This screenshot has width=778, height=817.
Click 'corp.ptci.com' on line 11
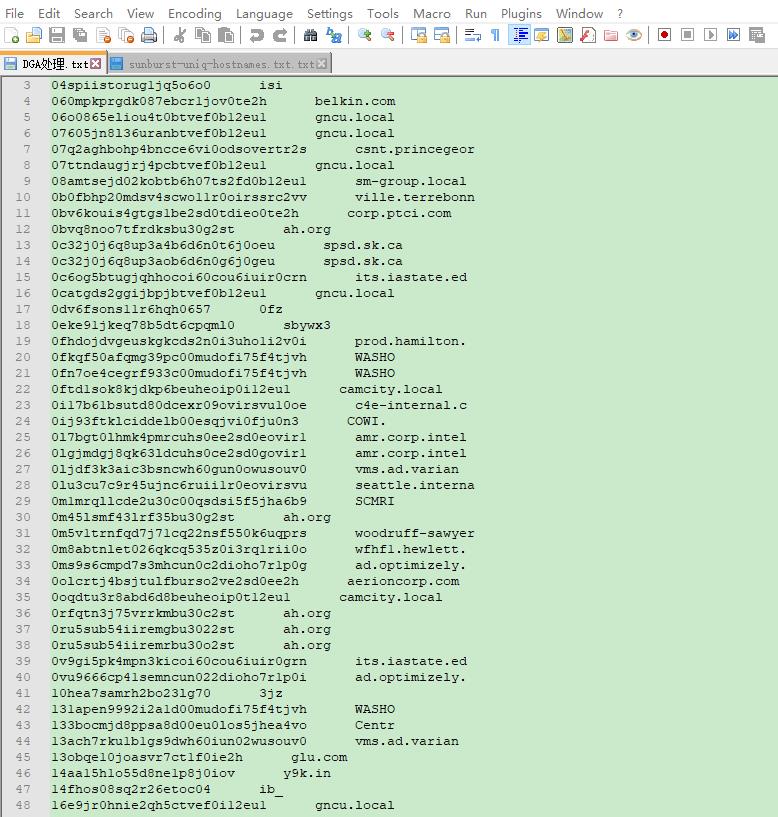399,213
